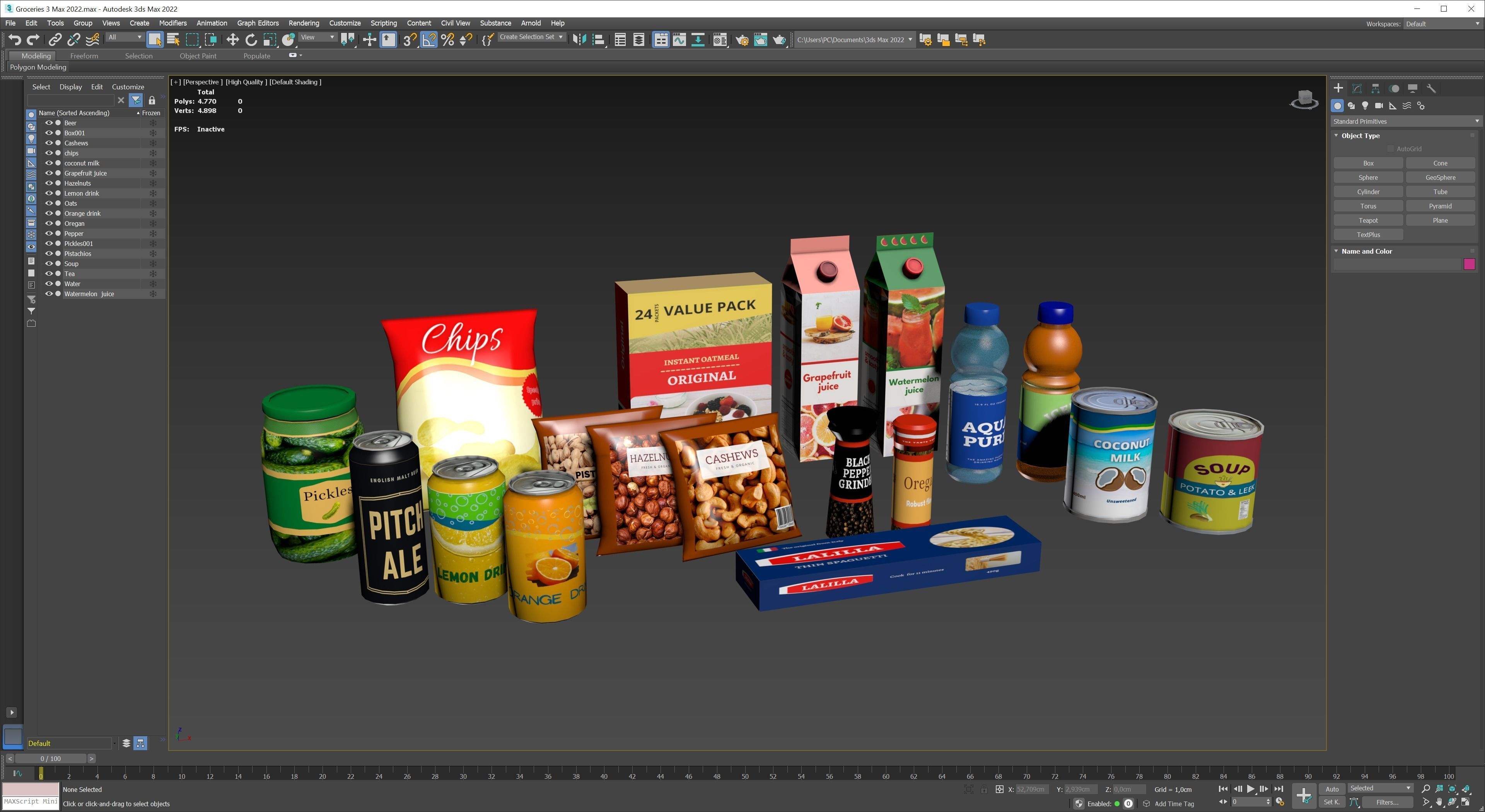Open the Workspaces Default dropdown
The height and width of the screenshot is (812, 1485).
point(1442,24)
